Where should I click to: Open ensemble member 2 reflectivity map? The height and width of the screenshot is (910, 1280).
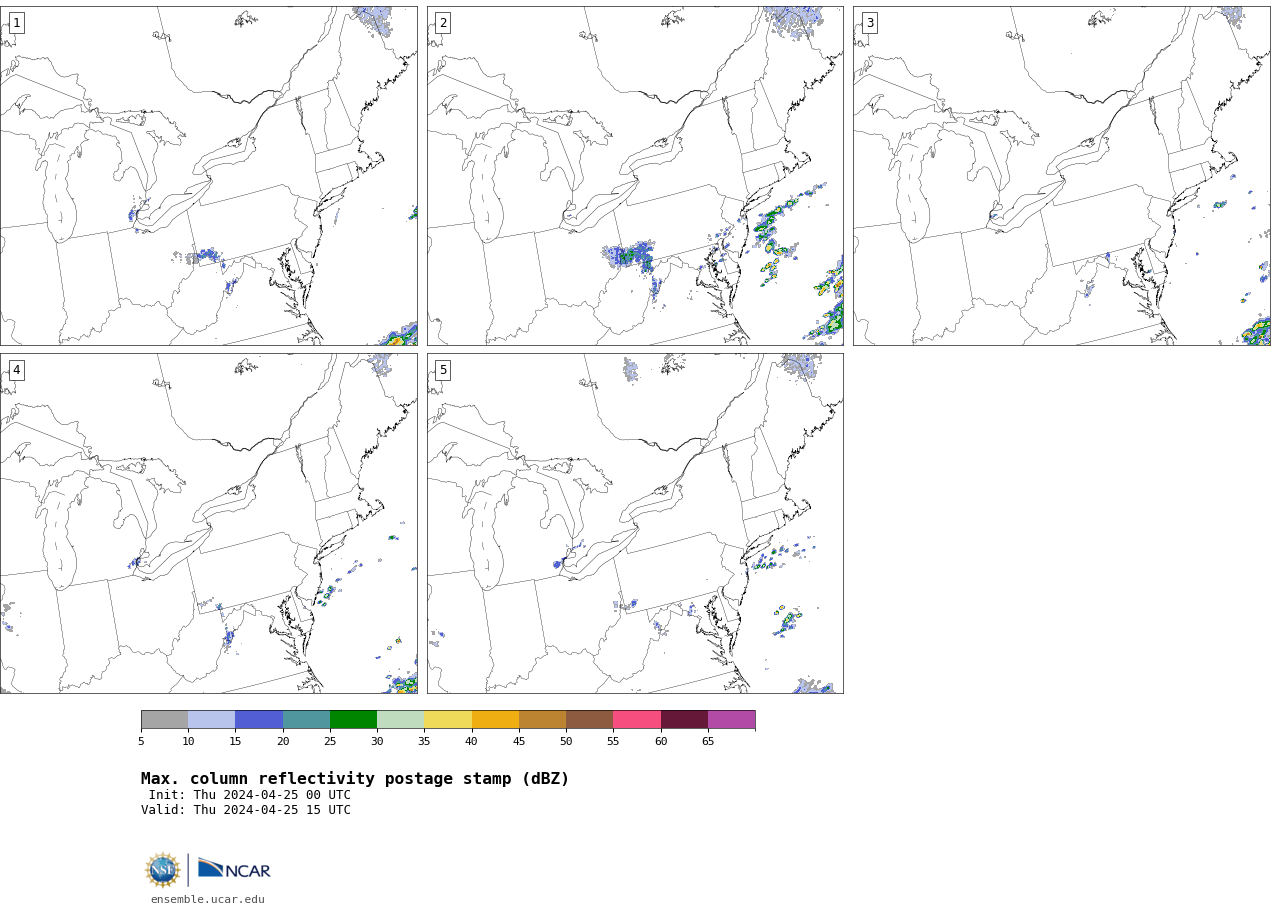(x=635, y=176)
